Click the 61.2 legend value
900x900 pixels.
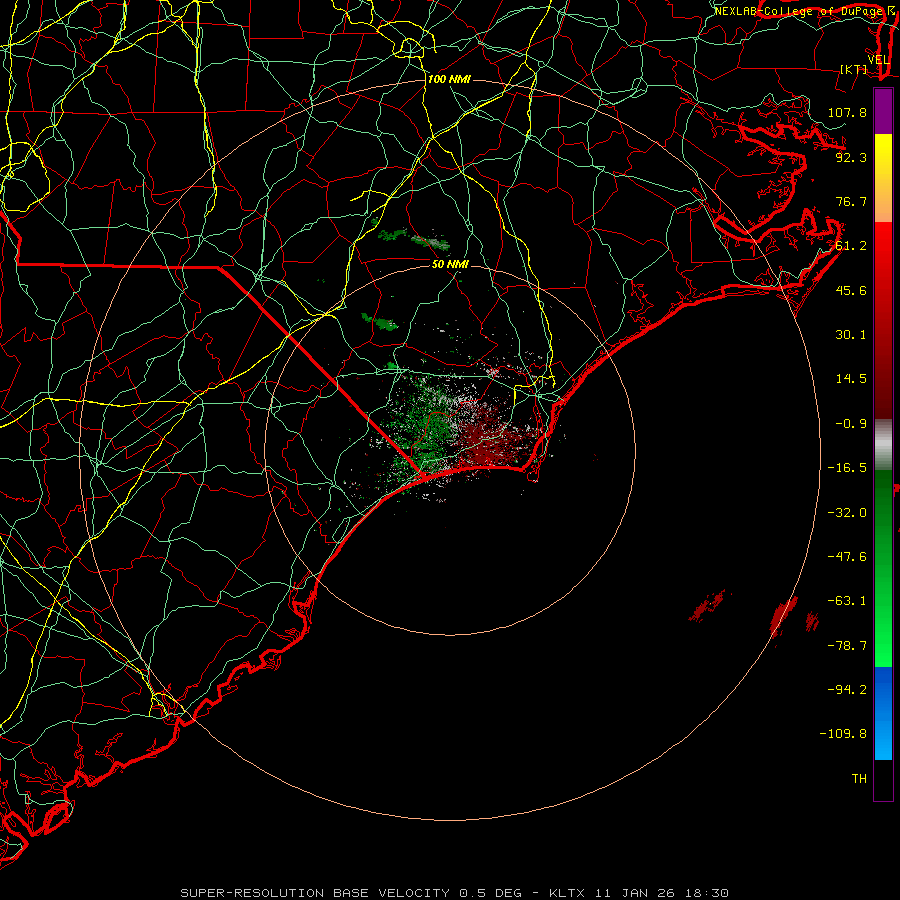(851, 246)
